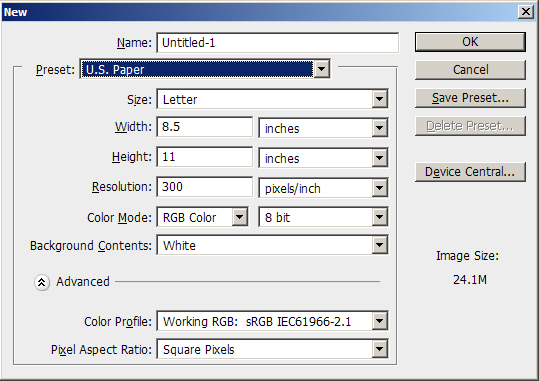The width and height of the screenshot is (539, 381).
Task: Click the Cancel button
Action: tap(470, 70)
